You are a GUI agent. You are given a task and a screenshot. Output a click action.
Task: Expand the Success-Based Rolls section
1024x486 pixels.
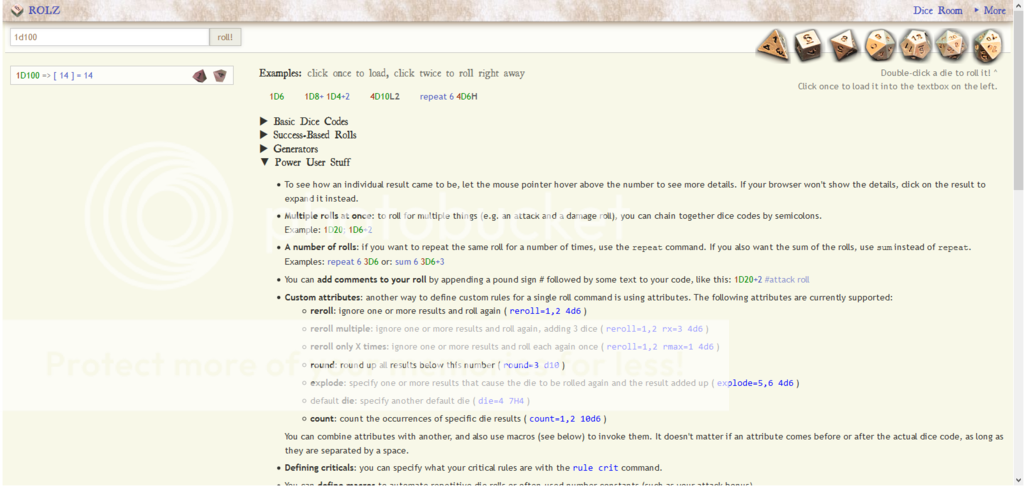314,135
